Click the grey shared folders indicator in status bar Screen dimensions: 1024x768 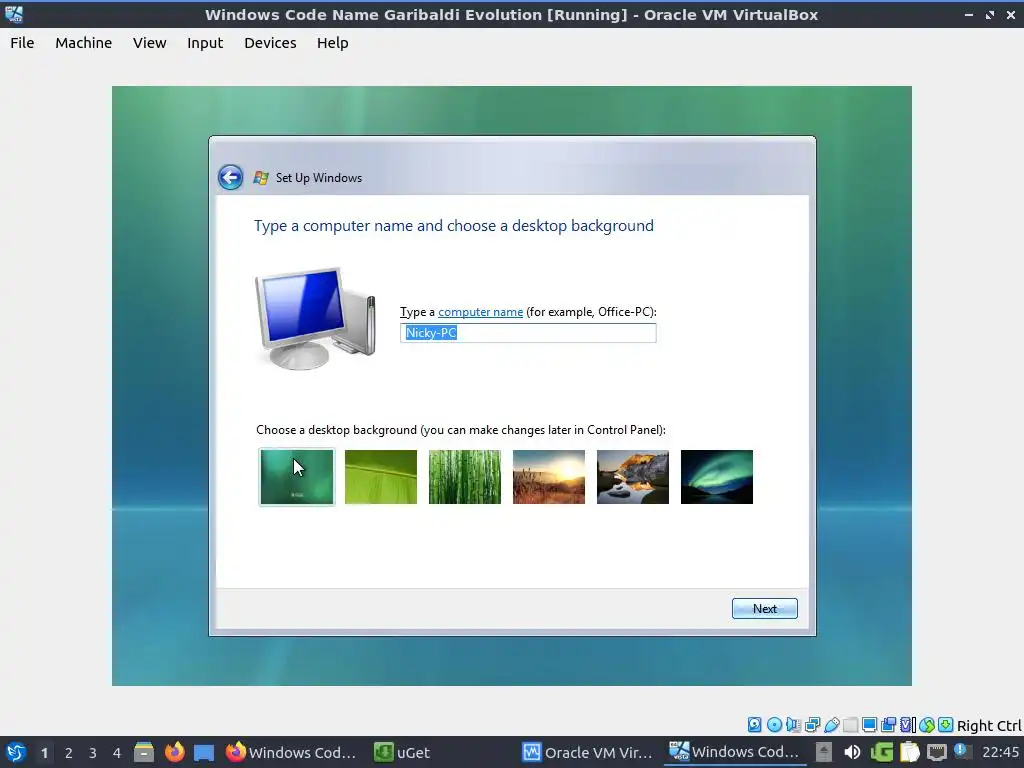(850, 724)
